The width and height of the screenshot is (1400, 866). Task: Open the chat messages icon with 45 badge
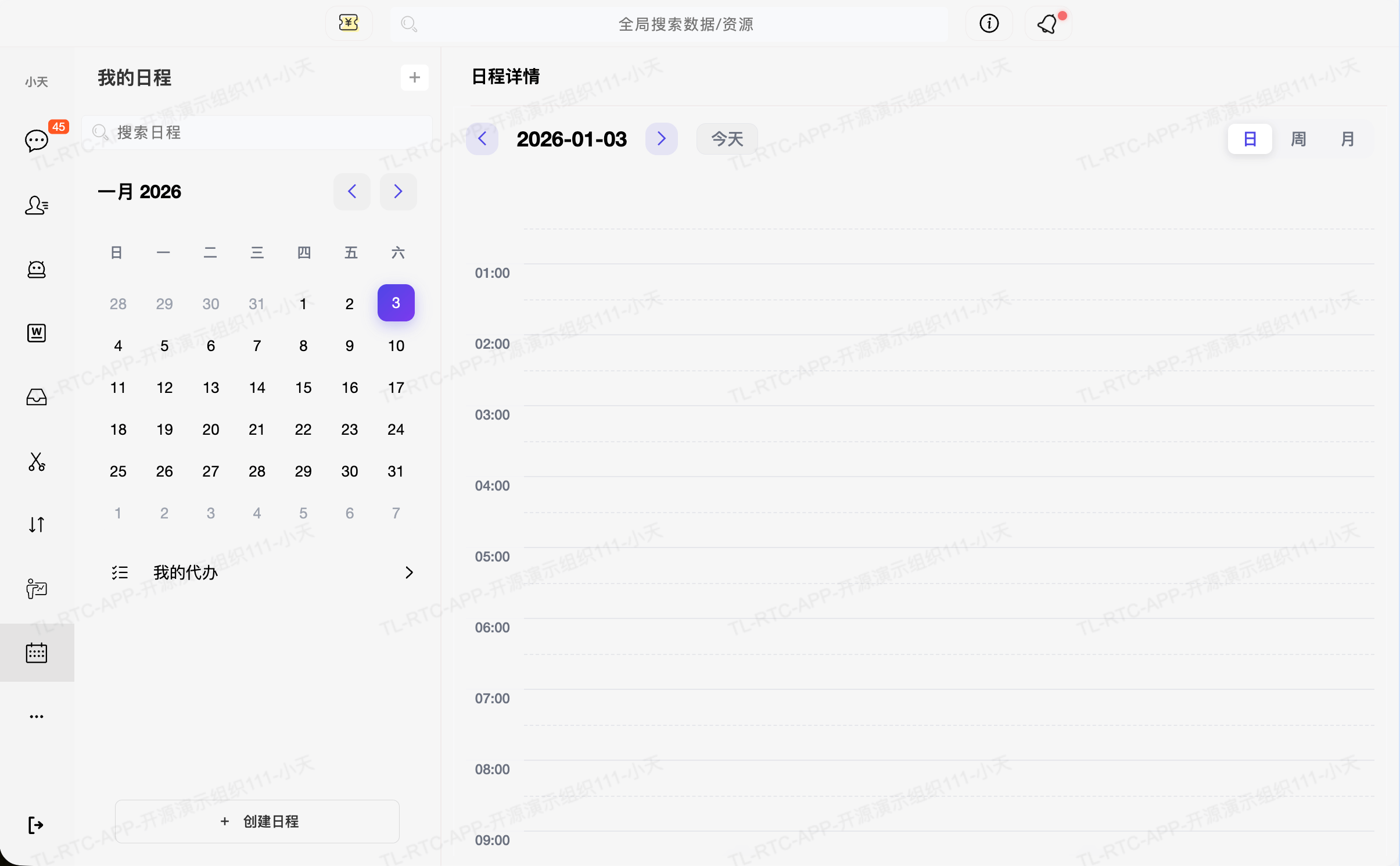click(x=37, y=140)
